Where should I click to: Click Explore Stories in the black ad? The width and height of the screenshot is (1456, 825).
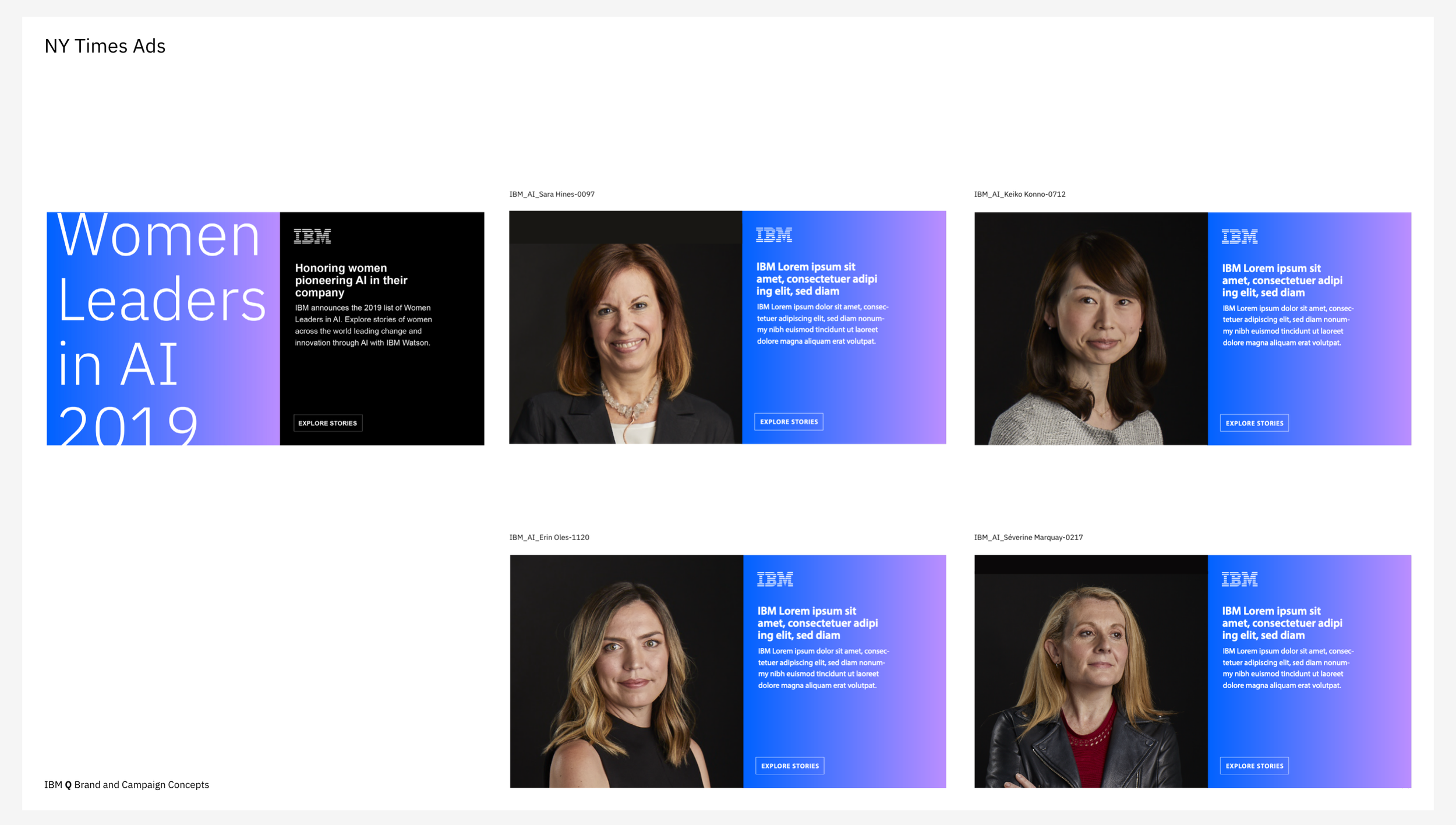pos(328,423)
